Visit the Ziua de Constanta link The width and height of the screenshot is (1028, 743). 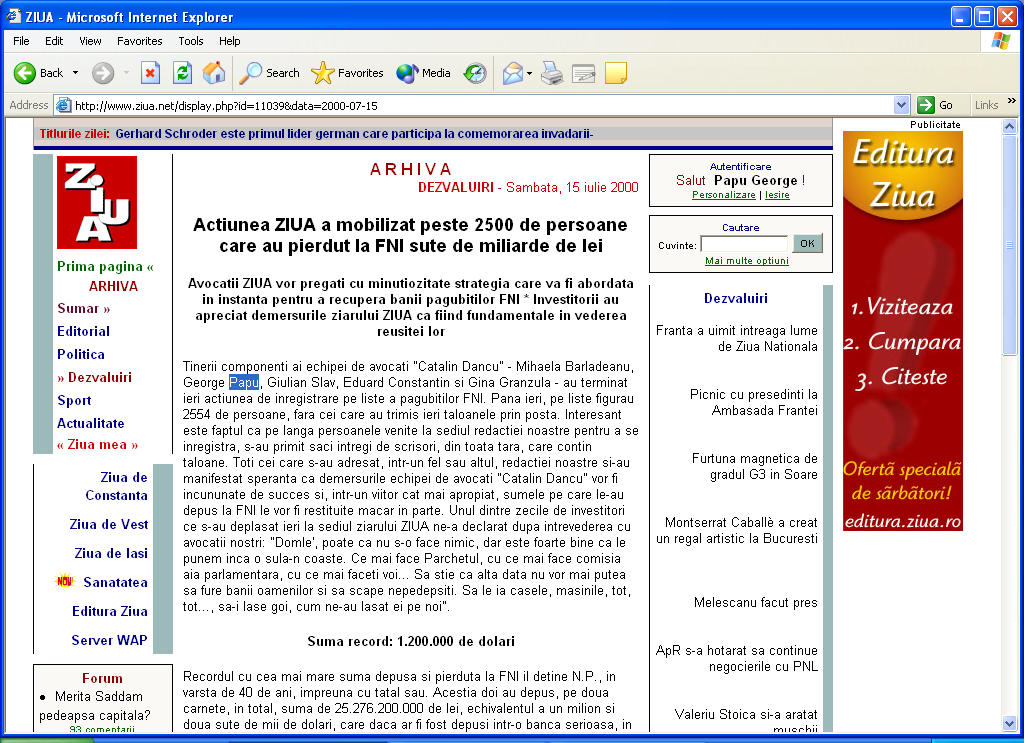[116, 486]
